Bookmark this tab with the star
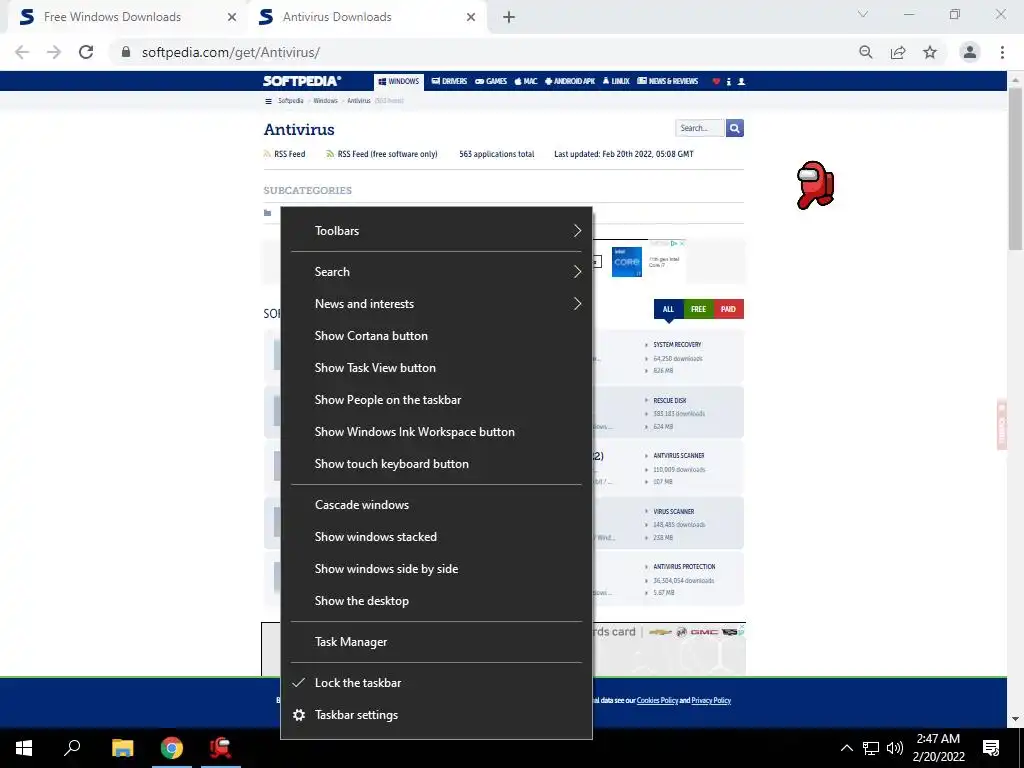The height and width of the screenshot is (768, 1024). 930,52
